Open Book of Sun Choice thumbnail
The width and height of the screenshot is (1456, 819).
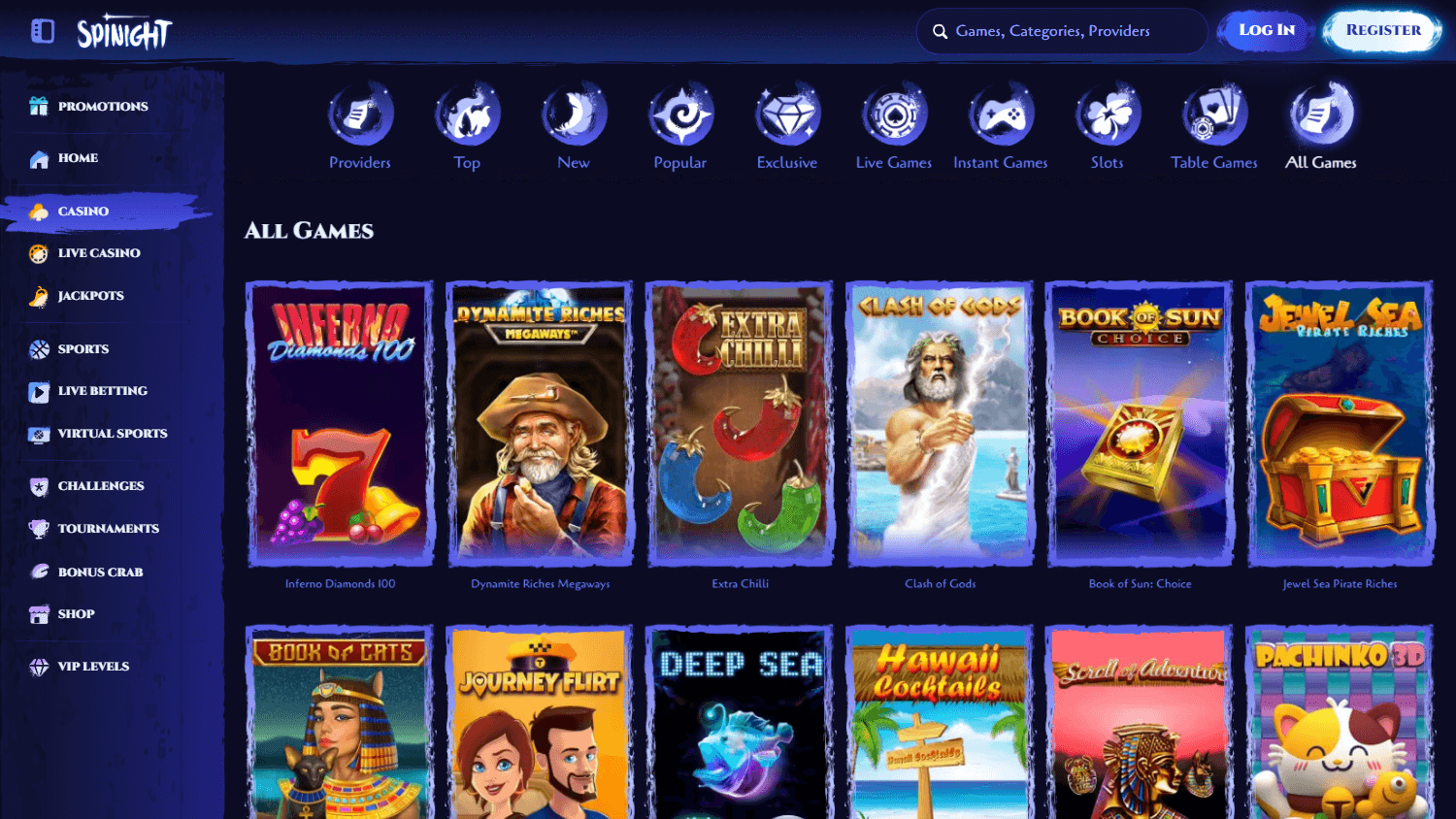(x=1140, y=423)
